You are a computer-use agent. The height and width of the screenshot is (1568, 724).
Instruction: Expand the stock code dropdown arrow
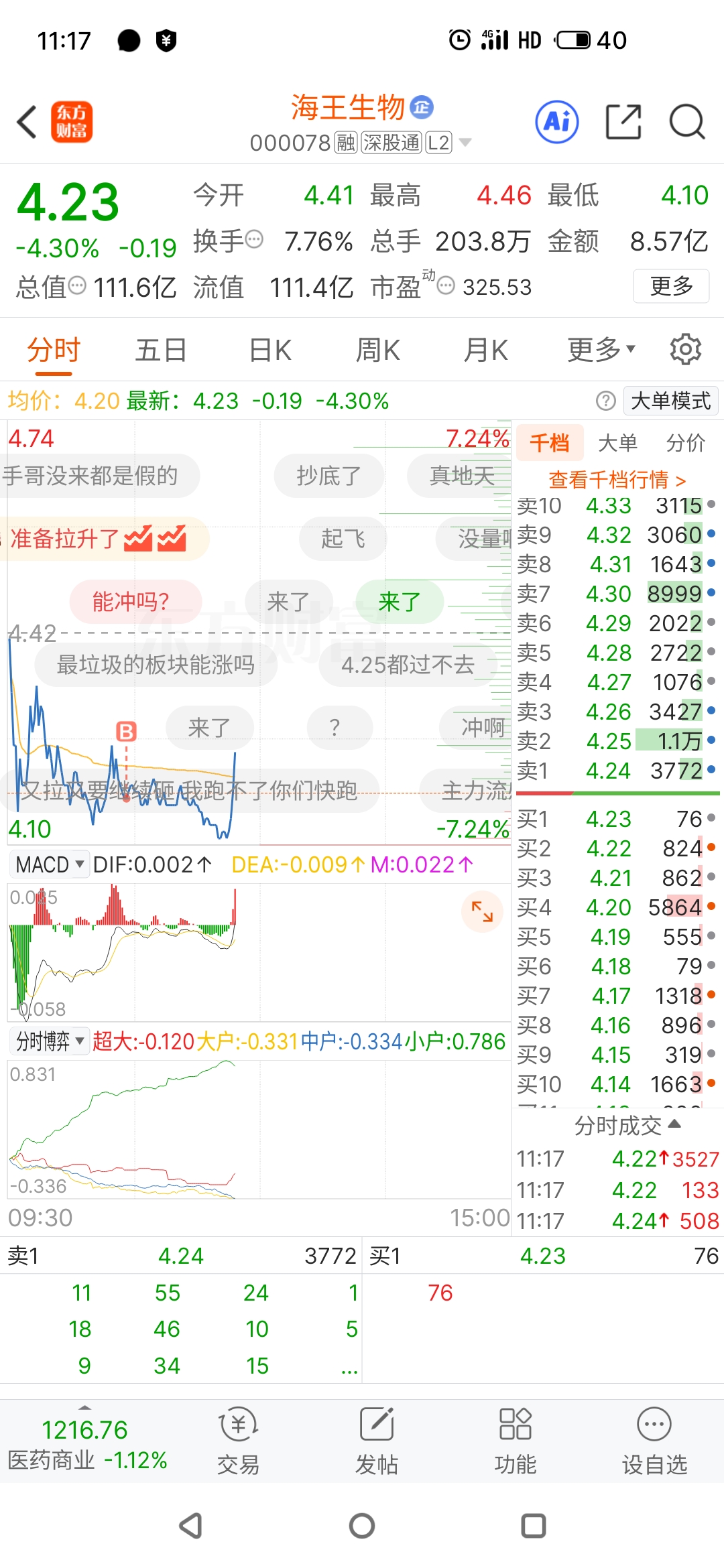[x=465, y=142]
